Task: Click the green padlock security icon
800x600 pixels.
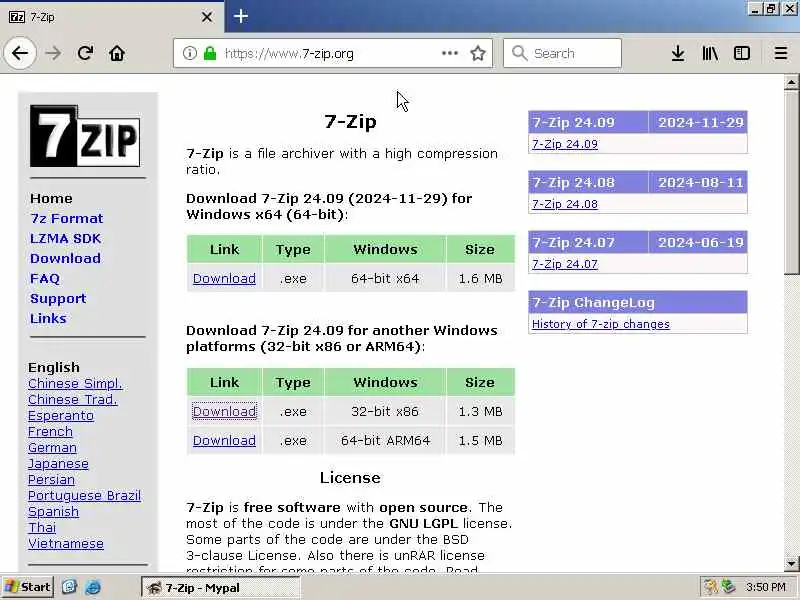Action: click(210, 53)
